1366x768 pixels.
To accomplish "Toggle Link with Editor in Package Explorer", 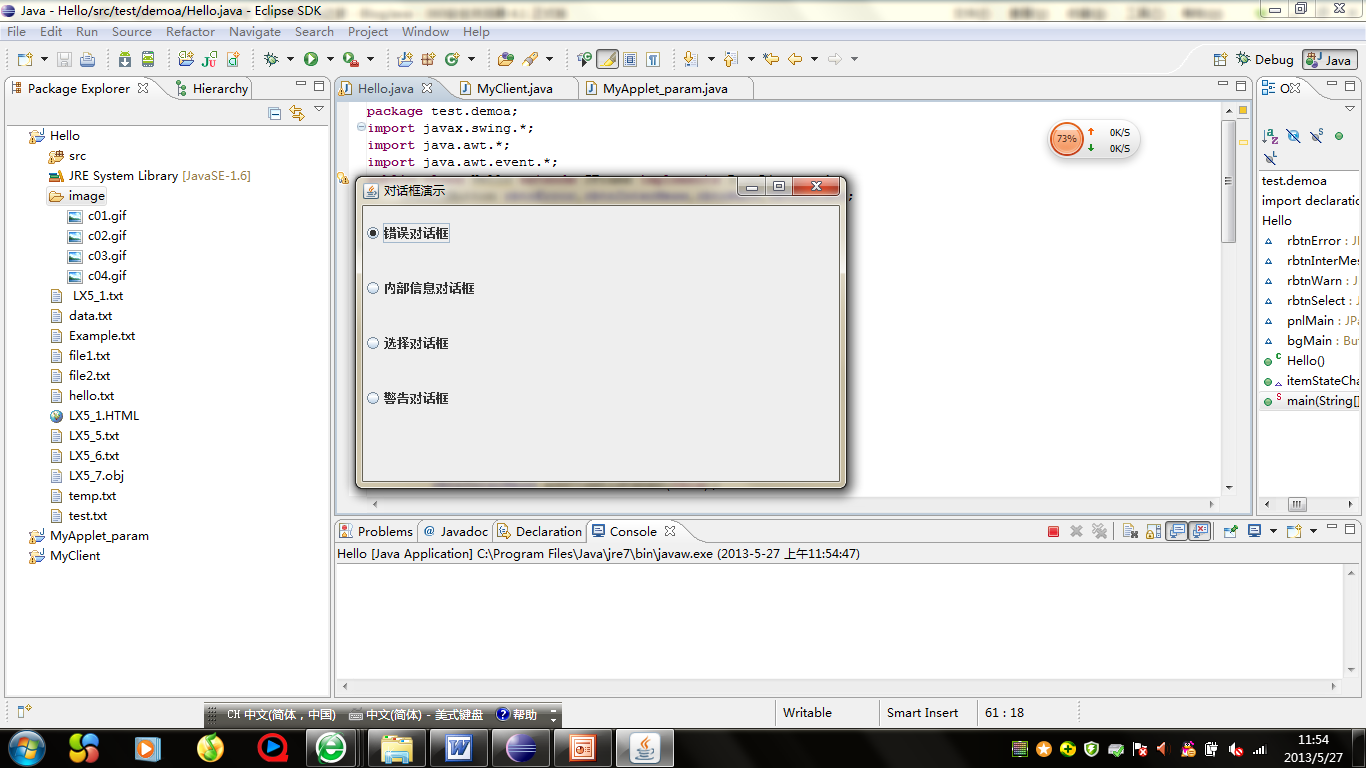I will [297, 113].
